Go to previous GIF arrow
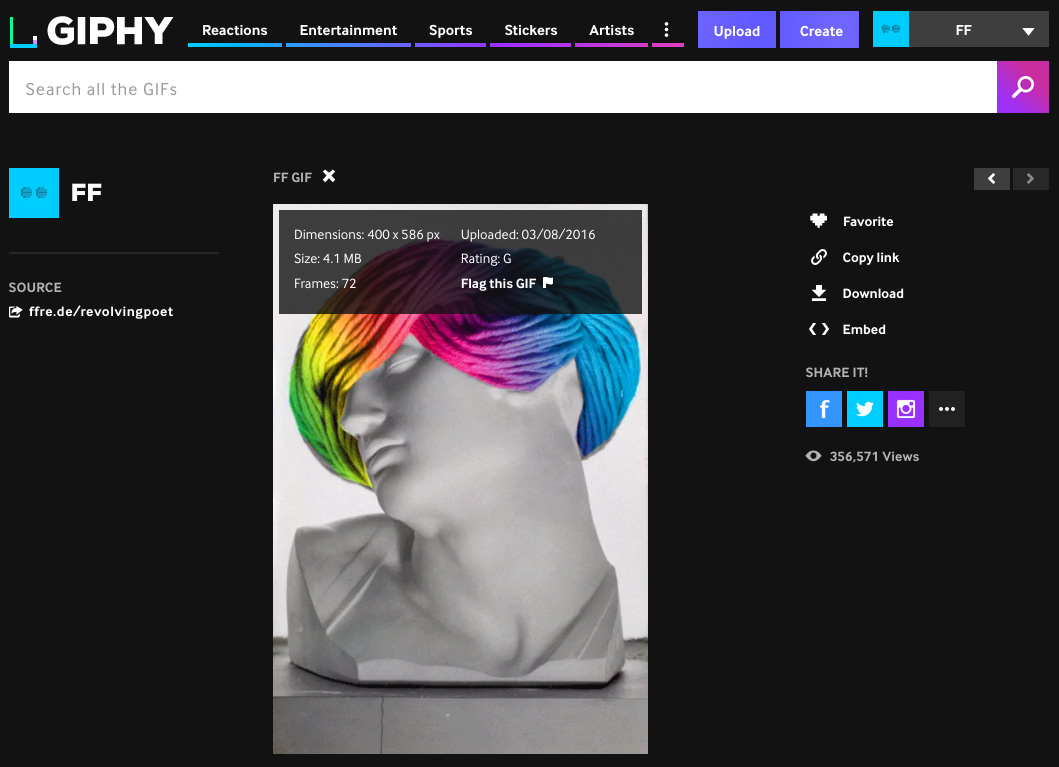 click(x=991, y=178)
